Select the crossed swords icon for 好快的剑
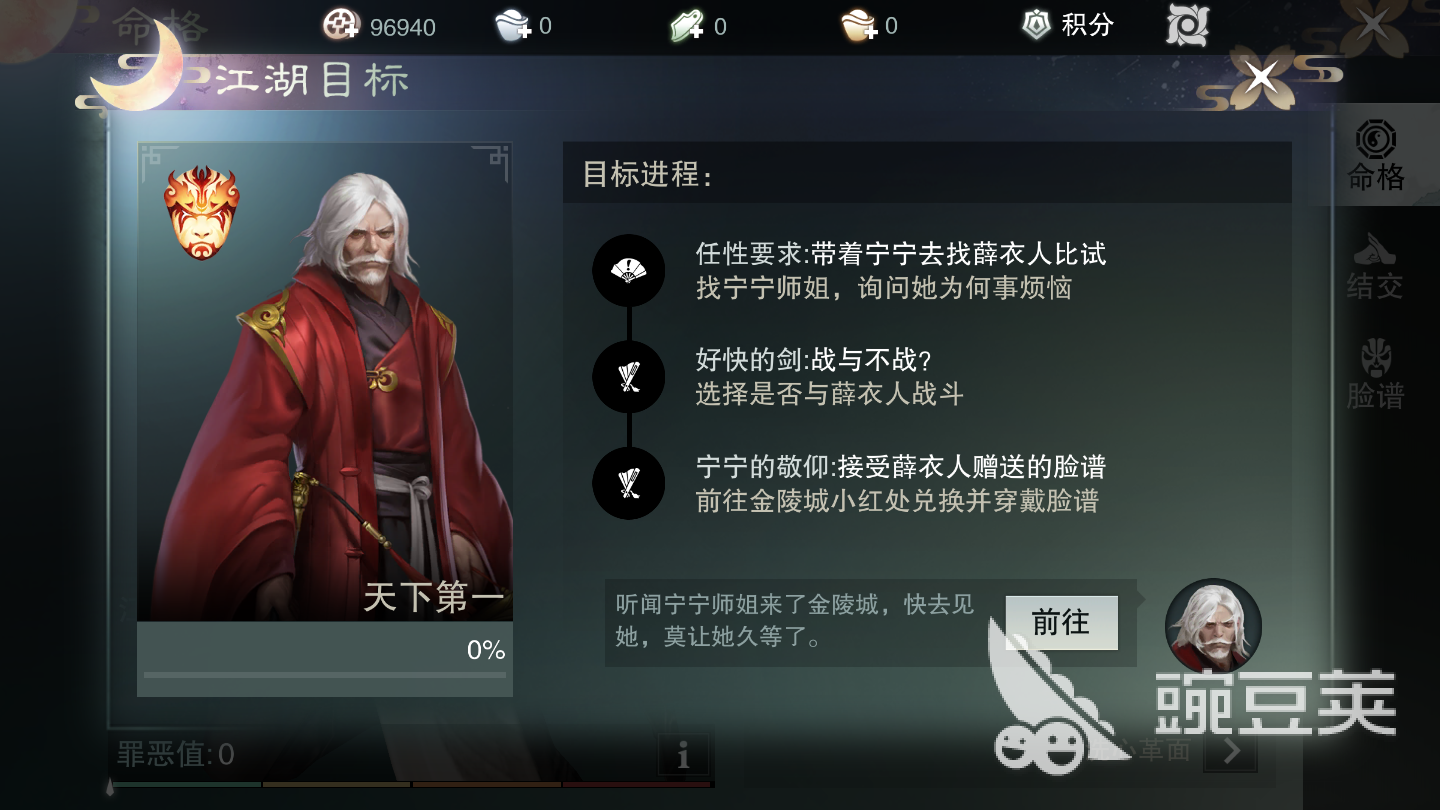This screenshot has height=810, width=1440. click(x=628, y=377)
